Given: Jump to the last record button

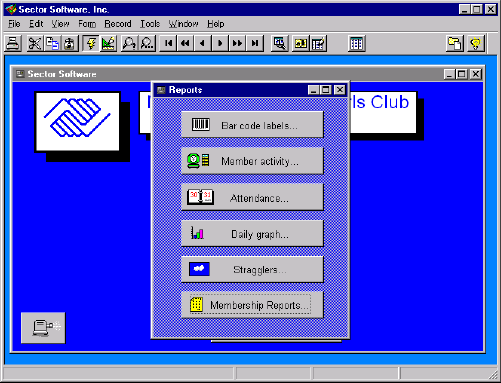Looking at the screenshot, I should (255, 43).
